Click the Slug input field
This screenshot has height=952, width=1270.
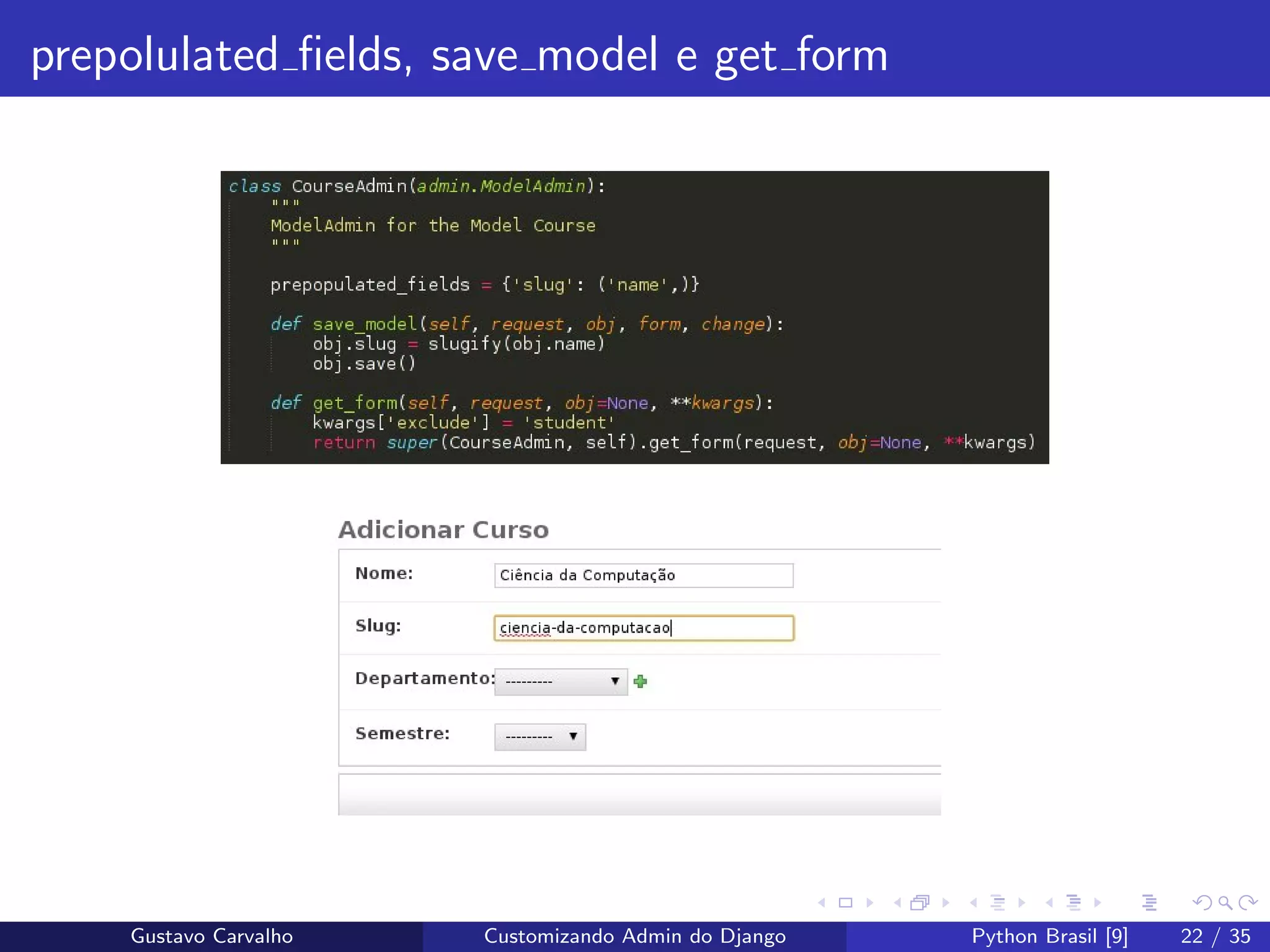point(644,628)
